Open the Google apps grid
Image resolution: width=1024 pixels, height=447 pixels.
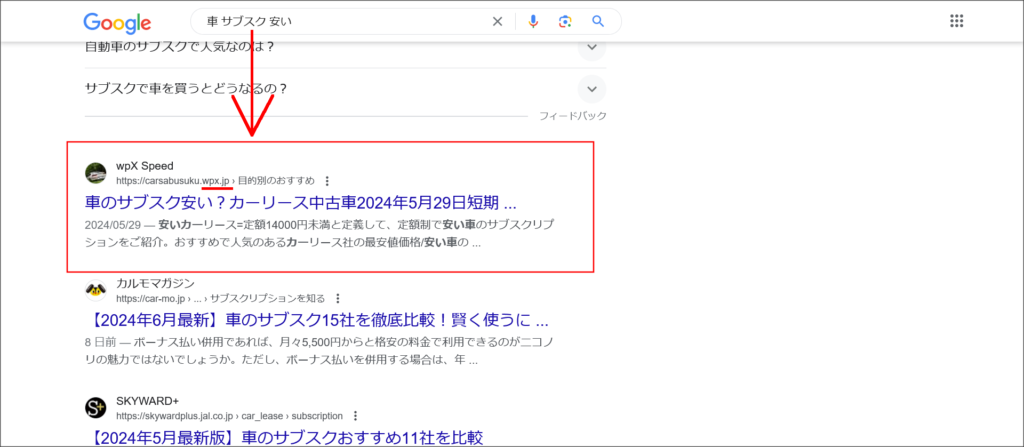pyautogui.click(x=956, y=22)
